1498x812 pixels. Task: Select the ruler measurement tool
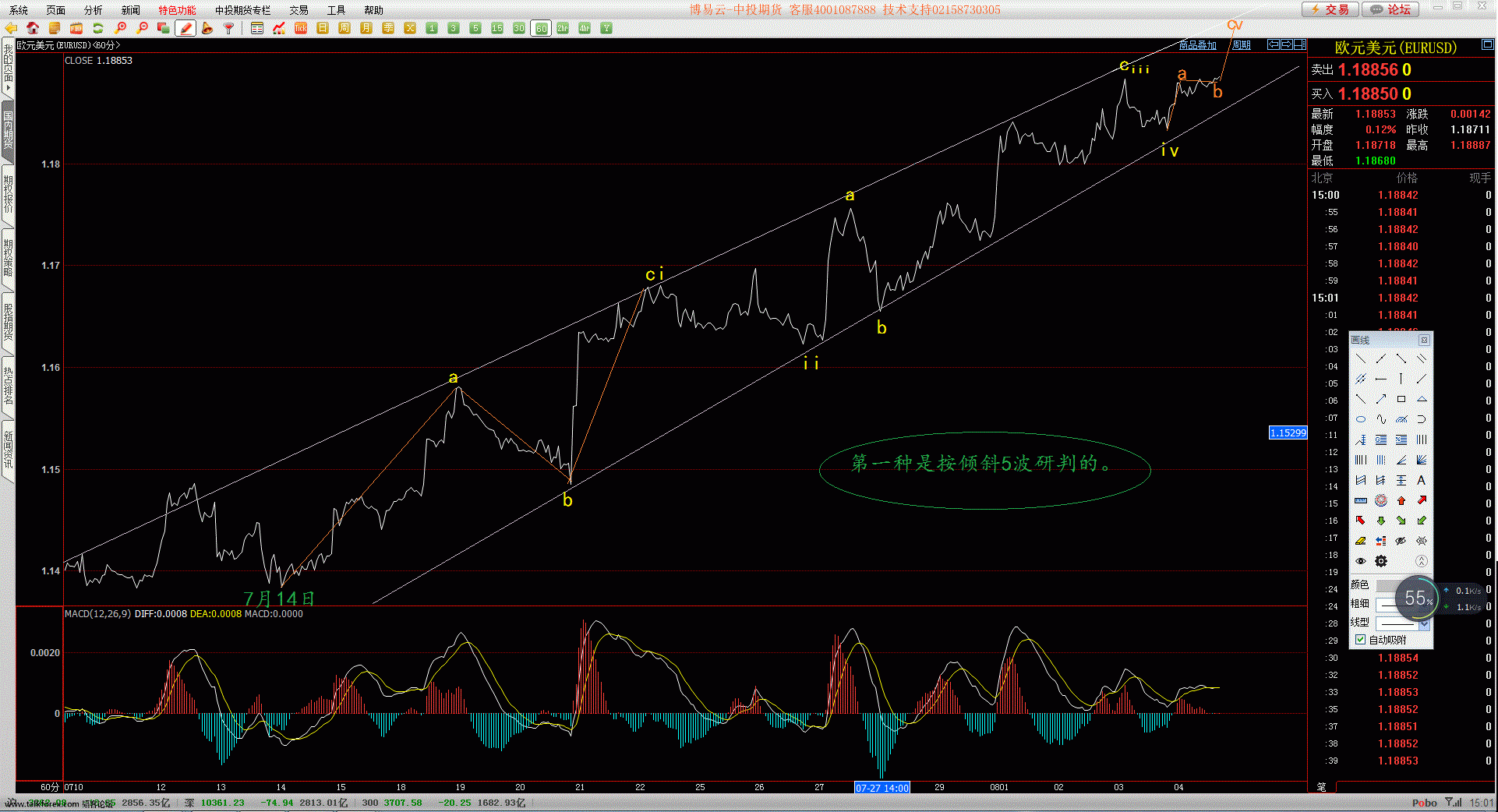(1361, 500)
